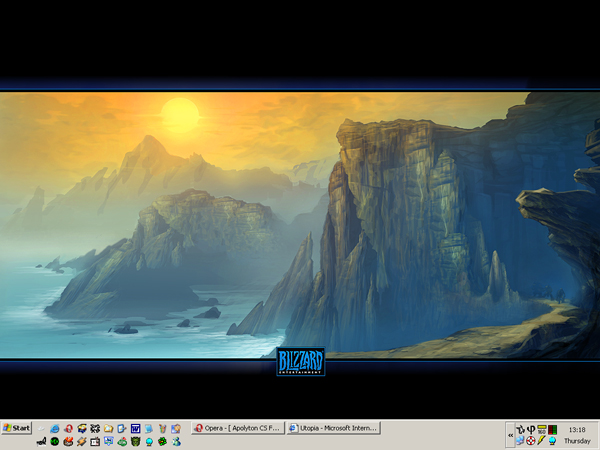Click the green monster face Quick Launch icon
Viewport: 600px width, 450px height.
pyautogui.click(x=135, y=441)
